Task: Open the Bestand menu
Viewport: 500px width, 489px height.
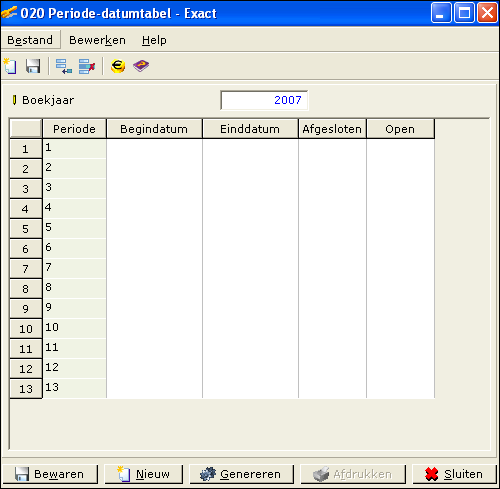Action: pyautogui.click(x=30, y=40)
